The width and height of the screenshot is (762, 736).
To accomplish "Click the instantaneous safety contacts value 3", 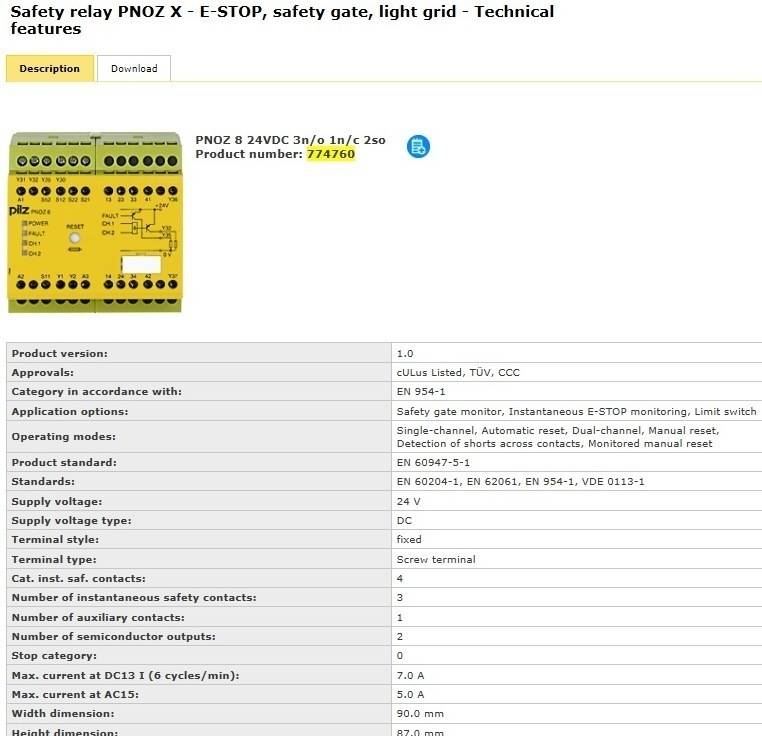I will (399, 597).
